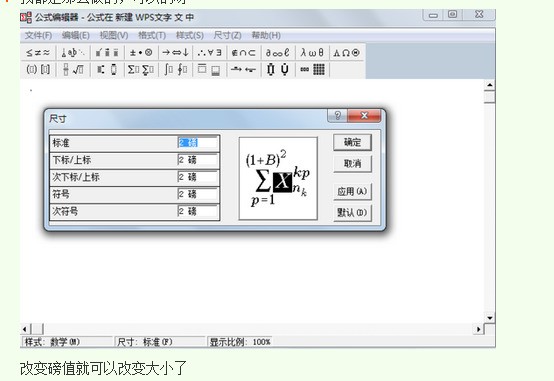Screen dimensions: 554x381
Task: Click the 符号 size input field
Action: click(198, 194)
